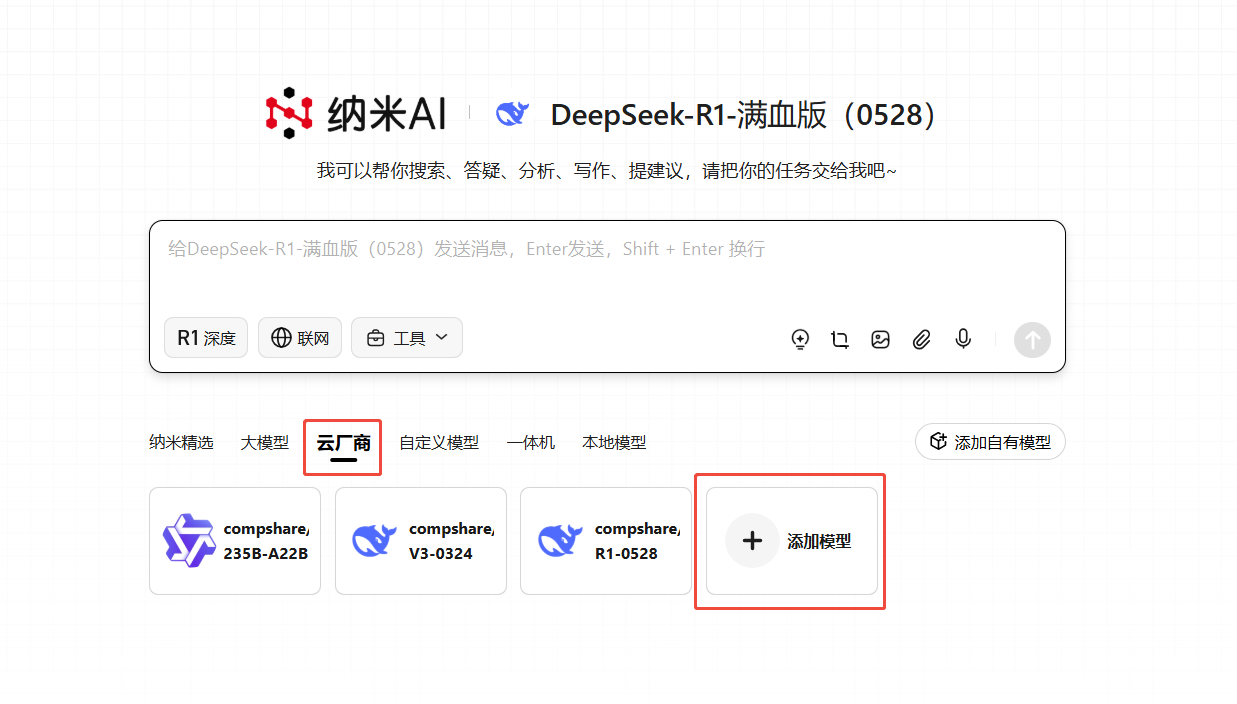Select the 云厂商 tab

343,443
